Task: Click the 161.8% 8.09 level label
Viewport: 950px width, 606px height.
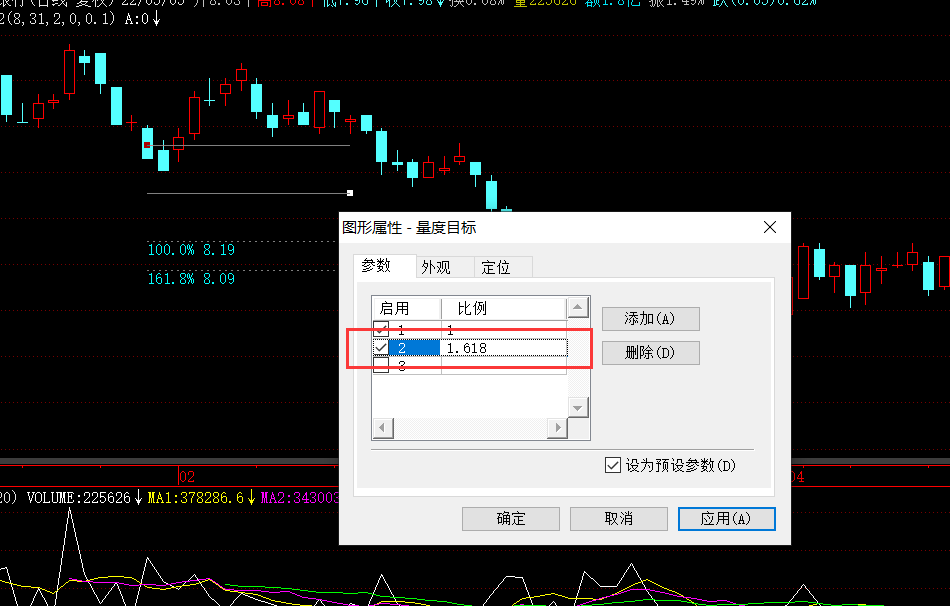Action: tap(191, 279)
